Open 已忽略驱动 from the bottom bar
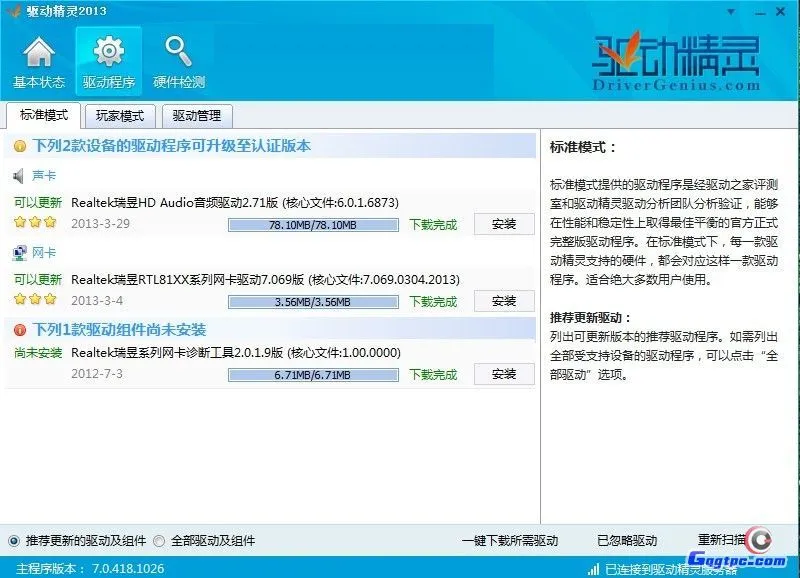The image size is (800, 578). point(627,540)
